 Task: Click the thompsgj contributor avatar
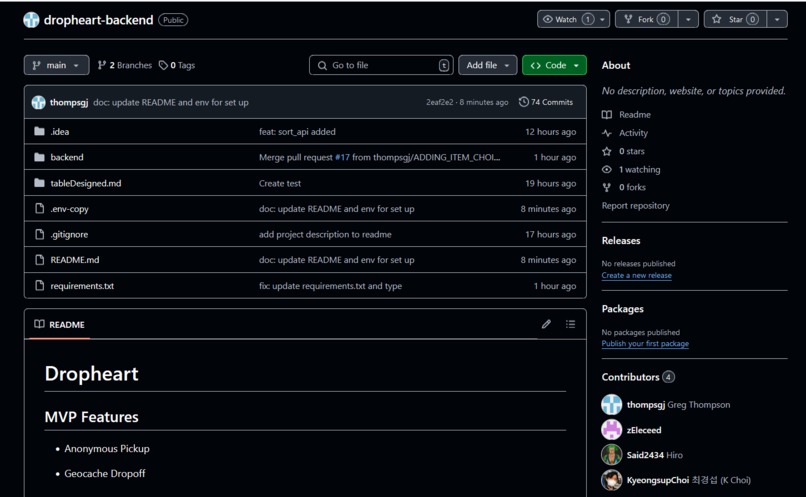pyautogui.click(x=612, y=404)
